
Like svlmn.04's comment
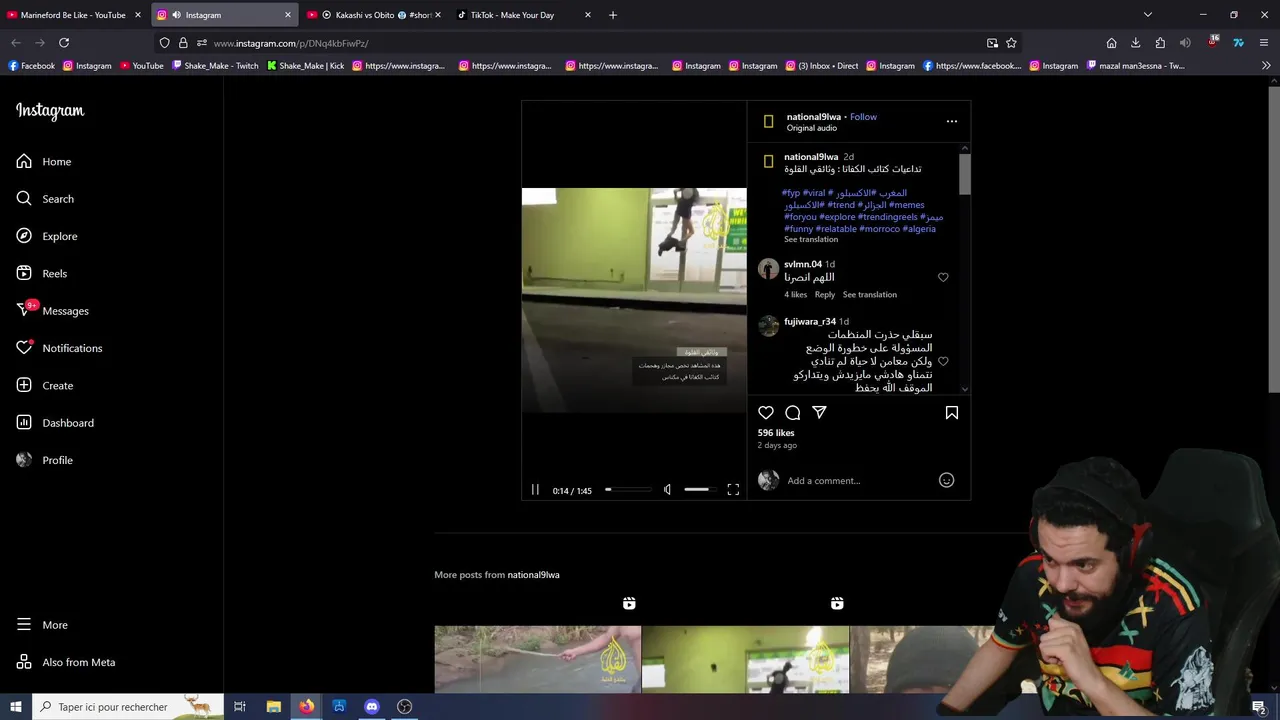coord(943,277)
